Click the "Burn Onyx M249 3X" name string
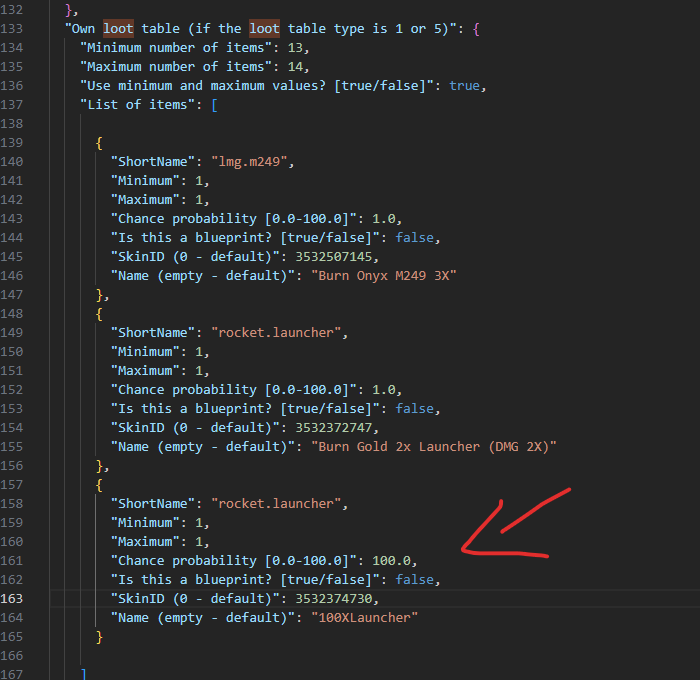This screenshot has width=700, height=680. coord(383,276)
